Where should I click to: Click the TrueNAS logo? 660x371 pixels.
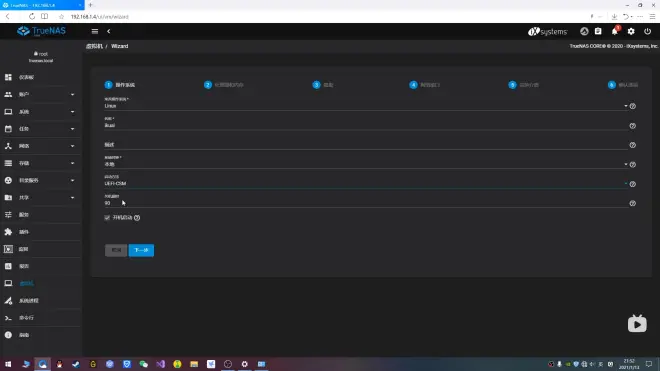click(41, 31)
